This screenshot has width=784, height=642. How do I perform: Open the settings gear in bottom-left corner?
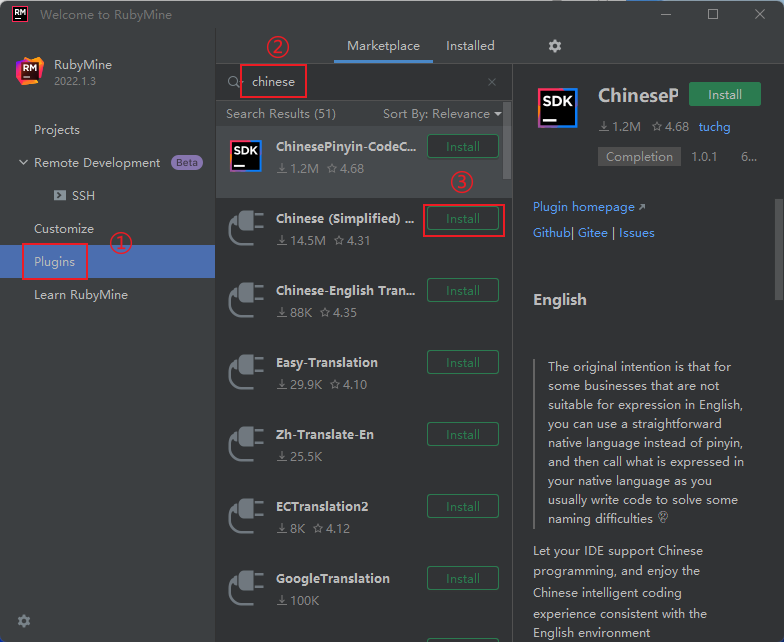click(x=24, y=621)
